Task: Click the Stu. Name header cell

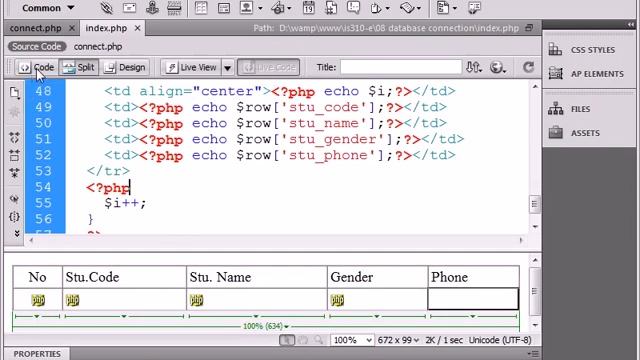Action: click(256, 277)
